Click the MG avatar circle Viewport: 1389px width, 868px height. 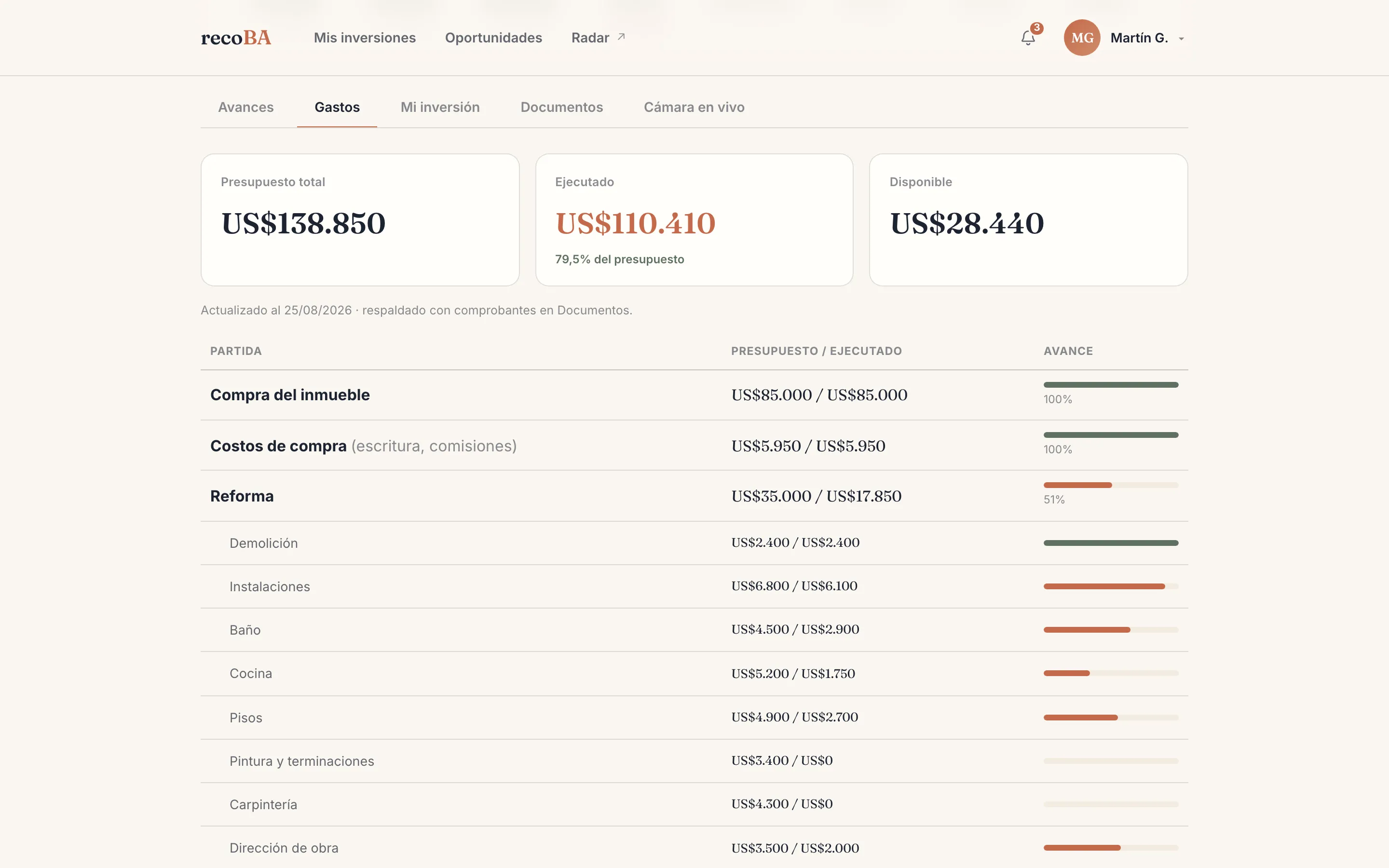tap(1082, 38)
